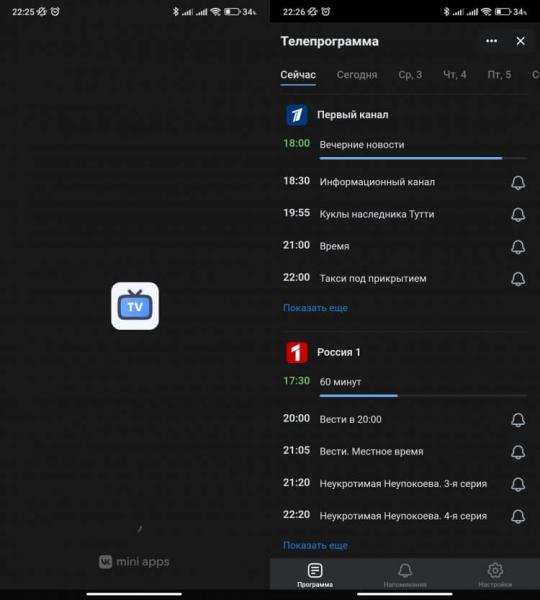540x600 pixels.
Task: Set reminder bell for Вести в 20:00
Action: pos(518,420)
